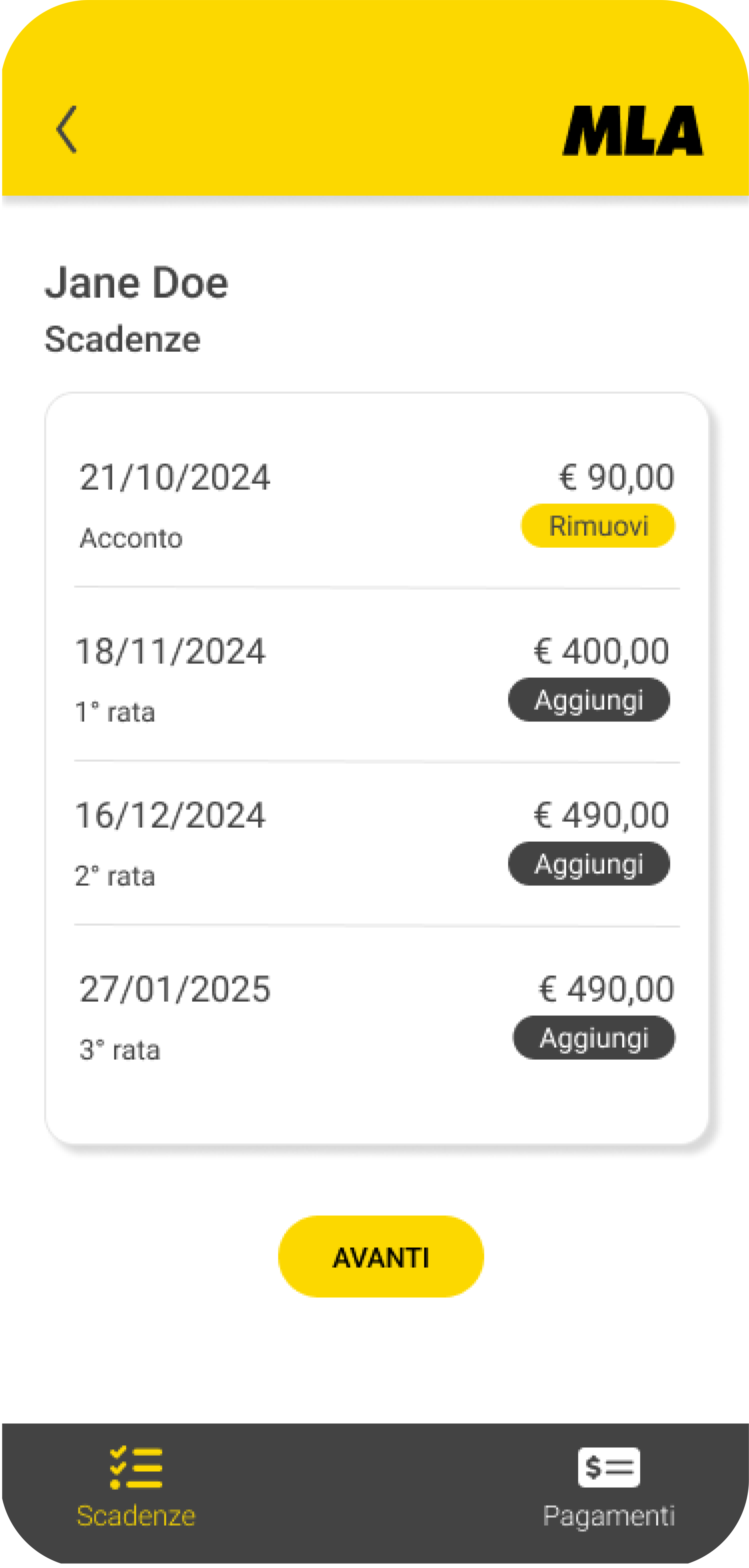Select the 27/01/2025 due date

[175, 989]
